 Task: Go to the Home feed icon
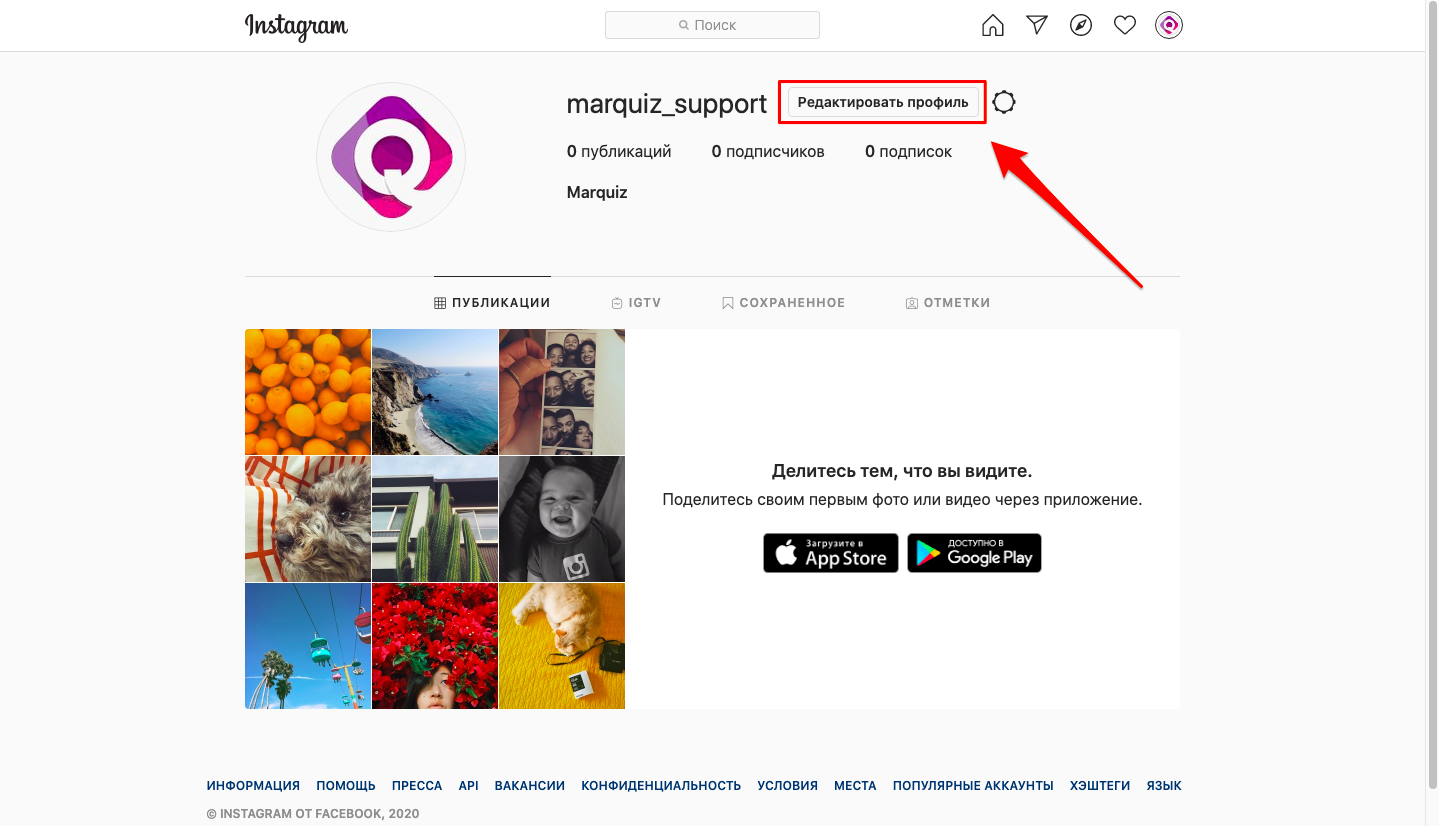[992, 25]
